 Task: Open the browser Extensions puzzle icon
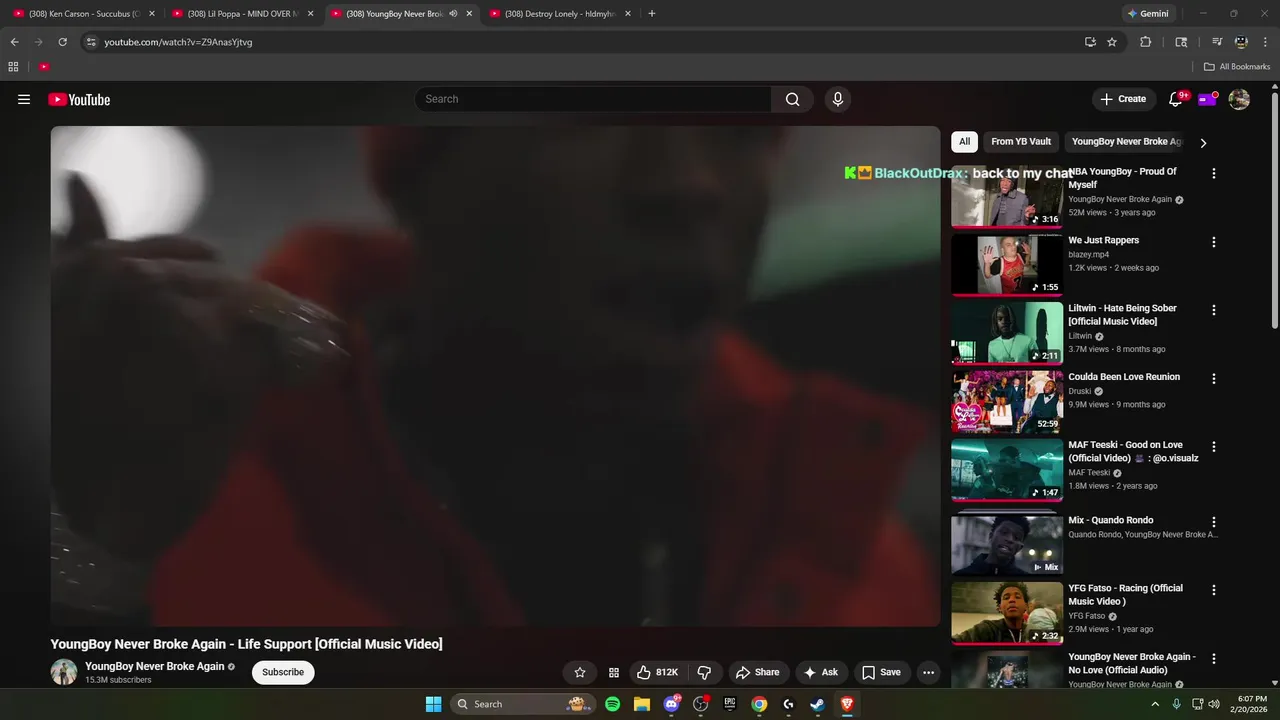pyautogui.click(x=1146, y=42)
